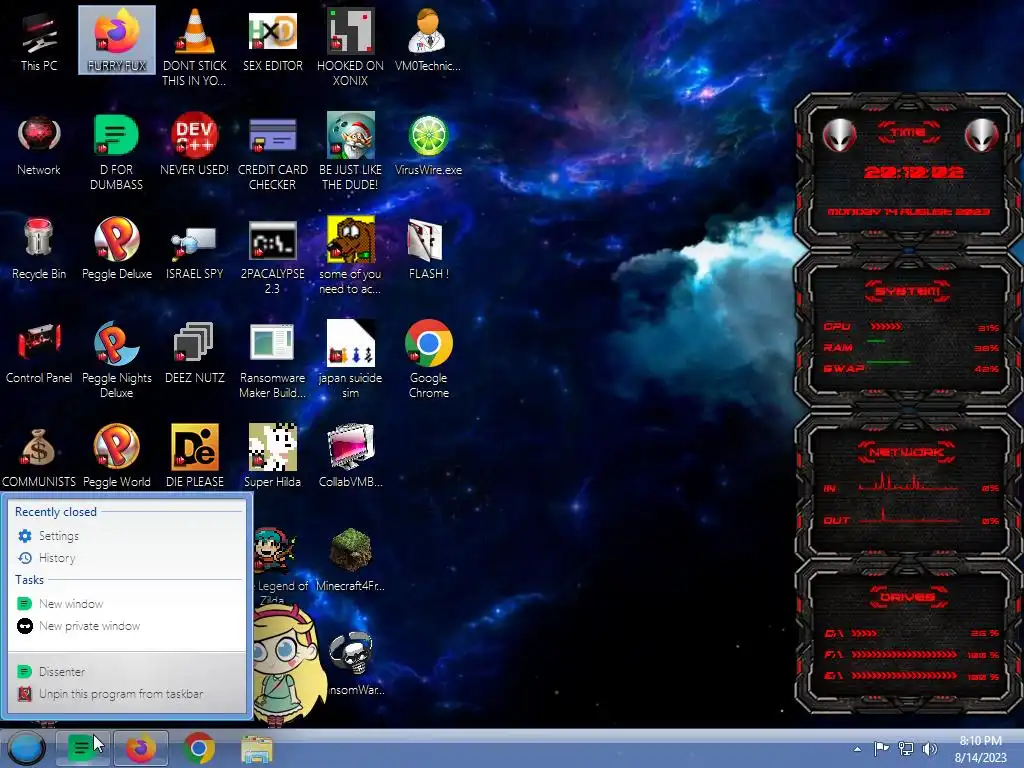
Task: Open the VM0Technic doctor icon
Action: (428, 40)
